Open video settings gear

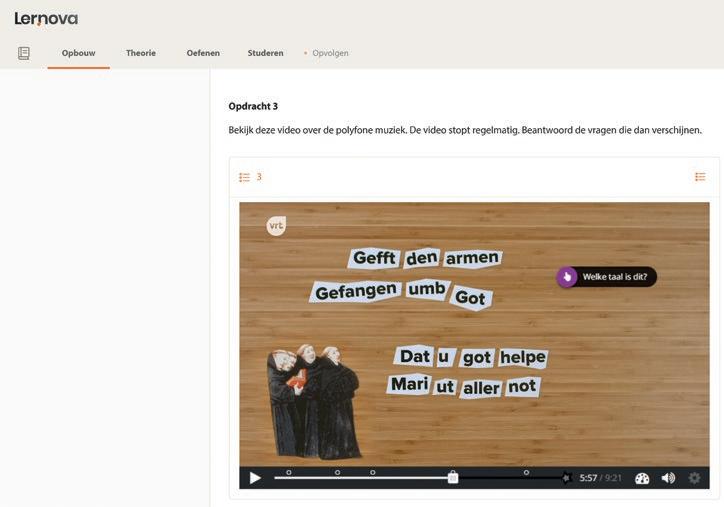click(x=694, y=478)
